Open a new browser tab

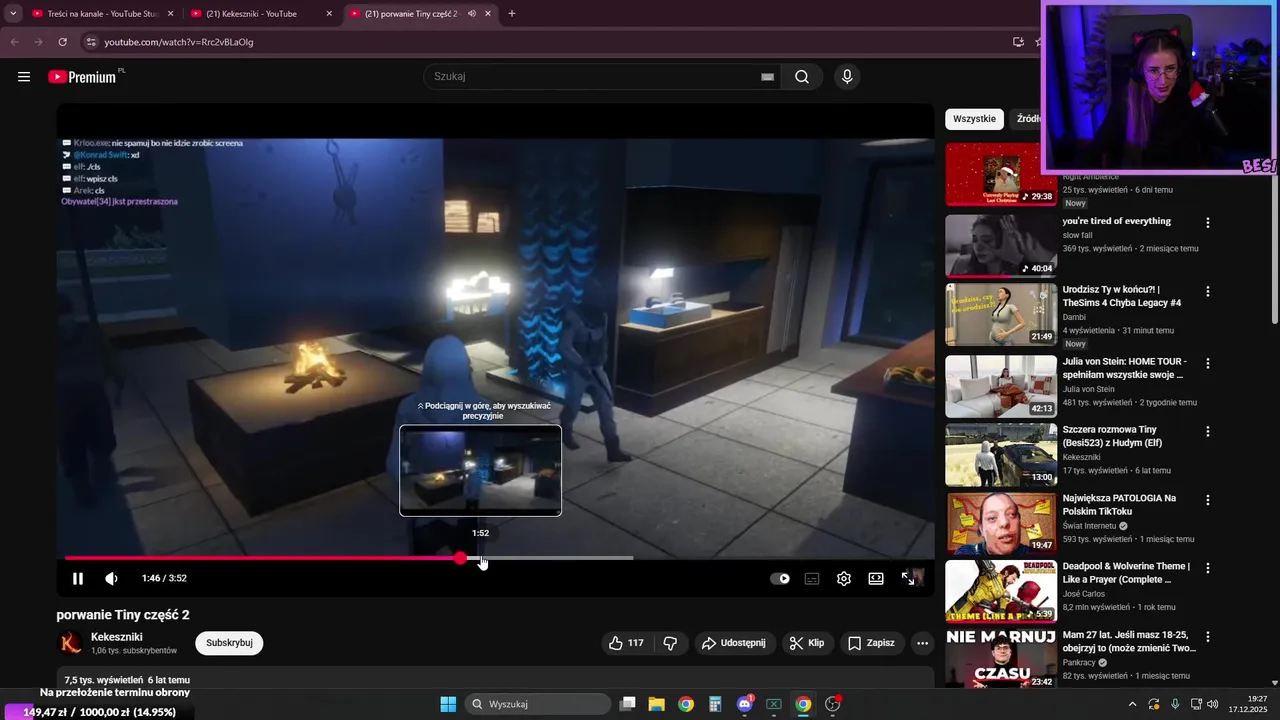point(512,14)
